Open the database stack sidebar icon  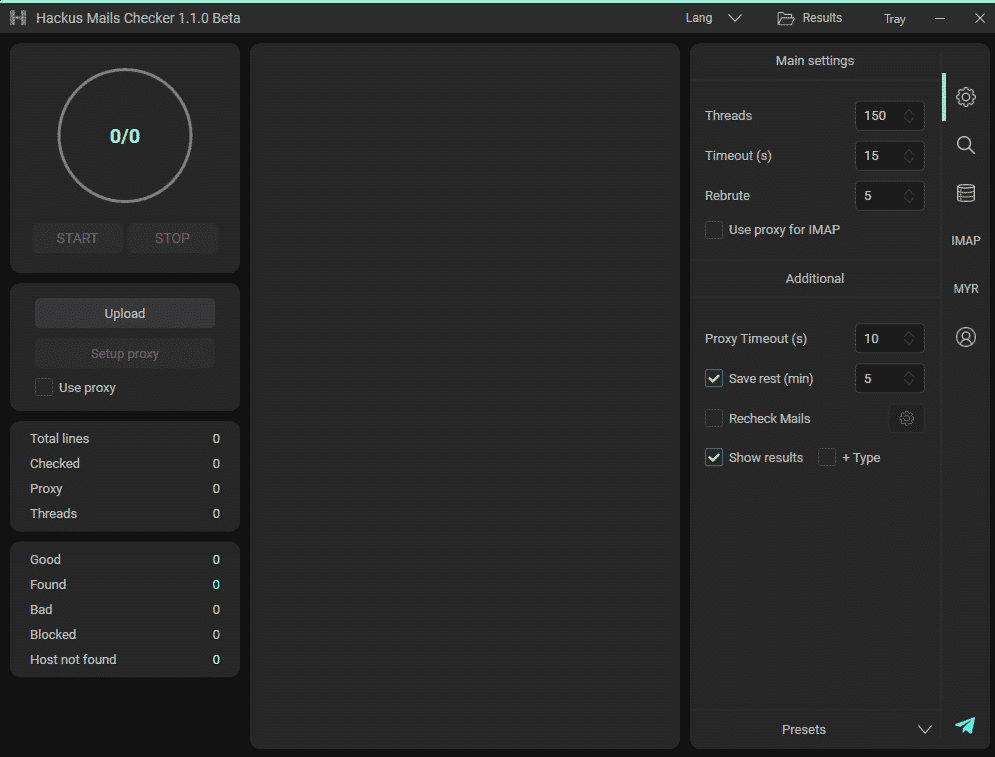[965, 193]
